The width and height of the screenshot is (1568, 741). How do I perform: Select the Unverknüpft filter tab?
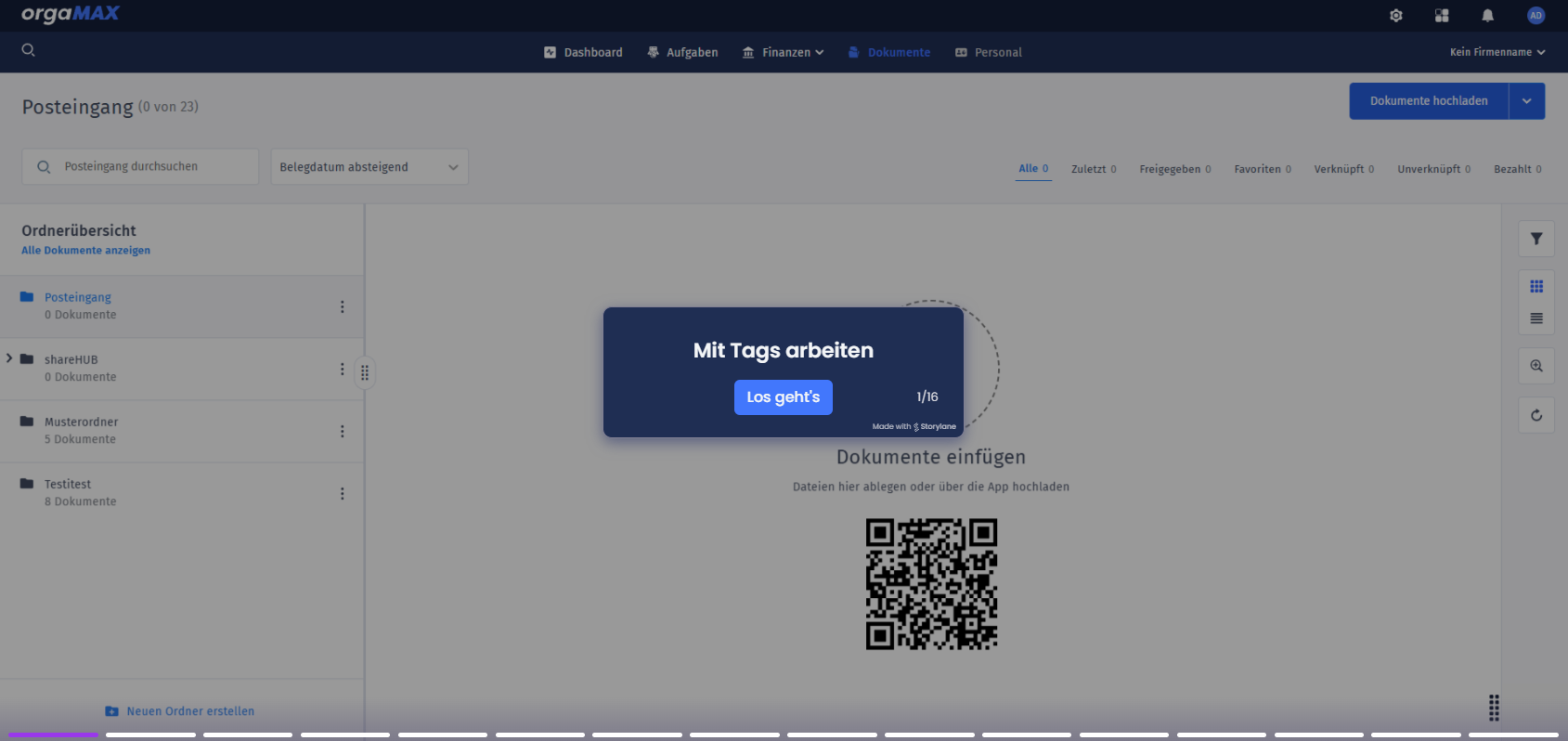point(1434,169)
